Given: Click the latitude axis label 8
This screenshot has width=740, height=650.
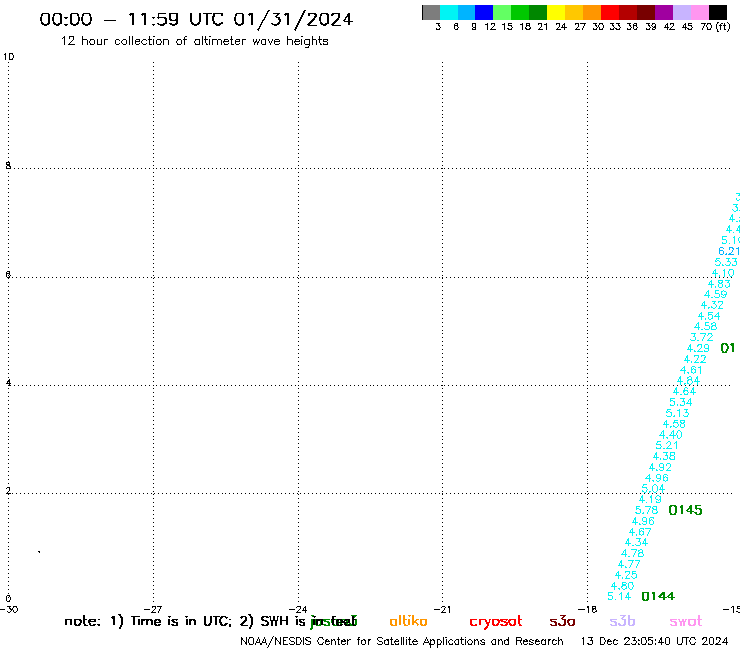Looking at the screenshot, I should point(8,166).
